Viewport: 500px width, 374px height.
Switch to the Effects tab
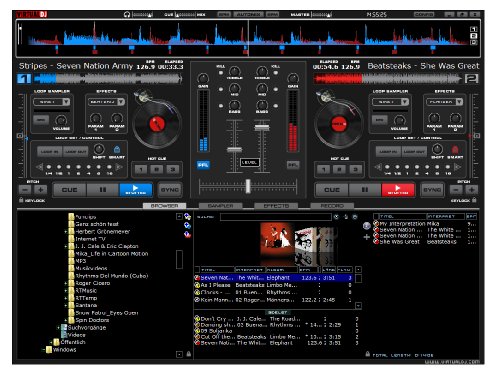pyautogui.click(x=276, y=206)
